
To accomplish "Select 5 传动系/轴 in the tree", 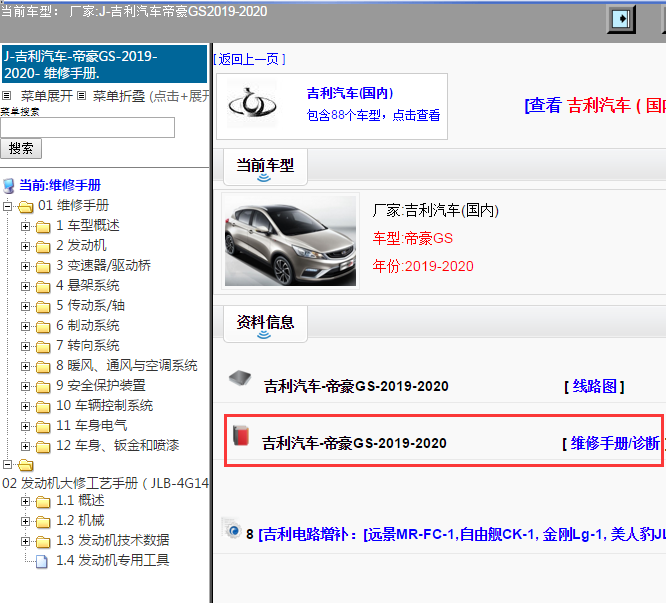I will click(x=90, y=305).
